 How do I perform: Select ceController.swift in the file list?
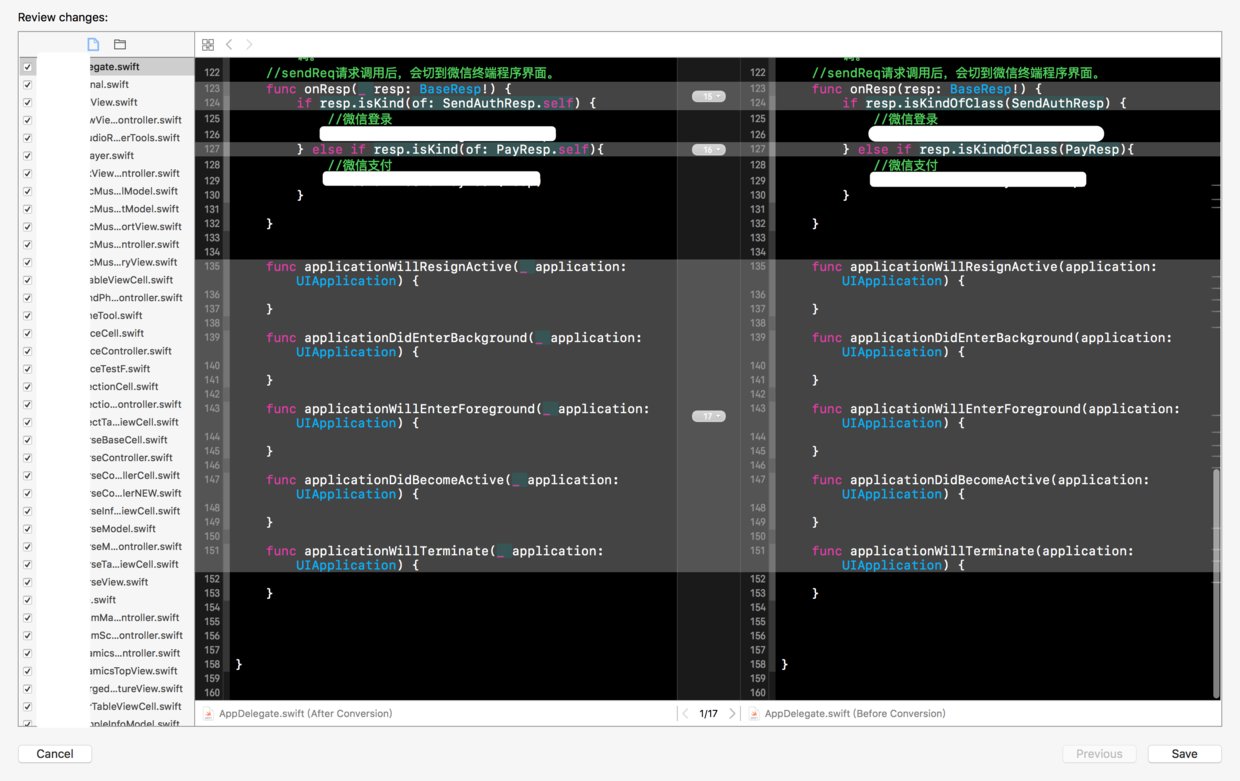point(130,351)
